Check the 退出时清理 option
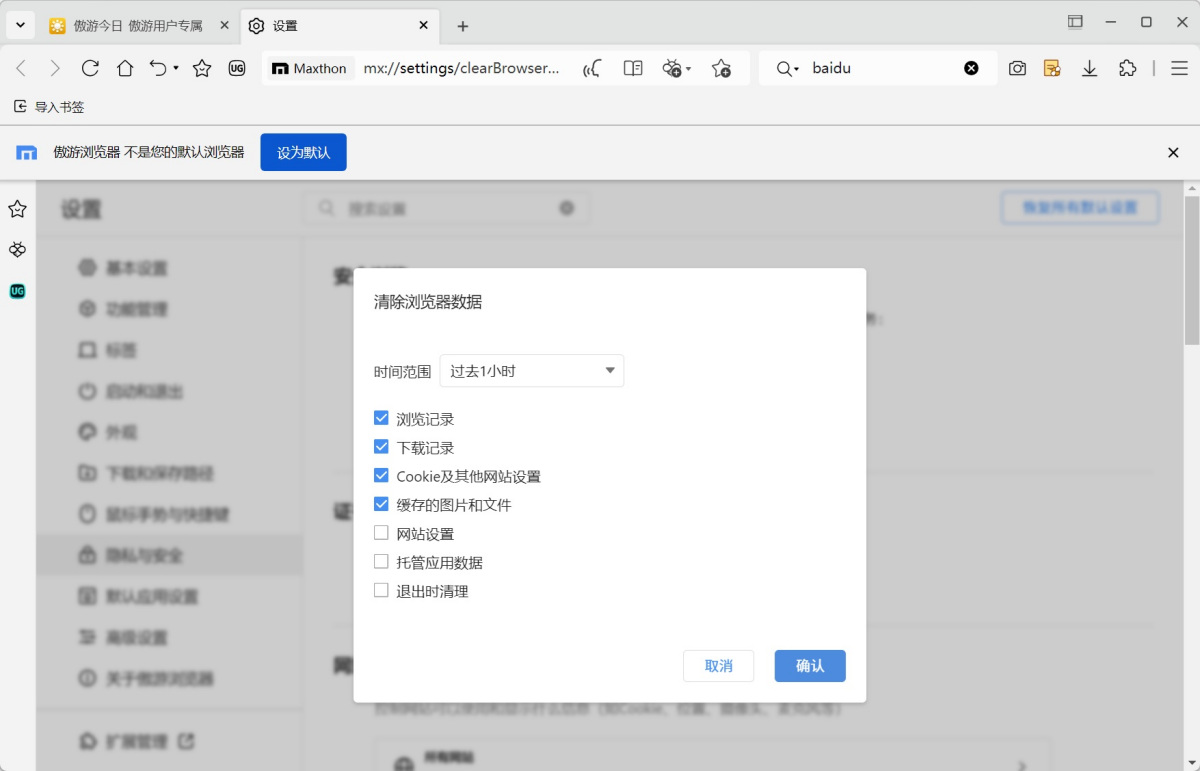Screen dimensions: 1200x771 (381, 590)
